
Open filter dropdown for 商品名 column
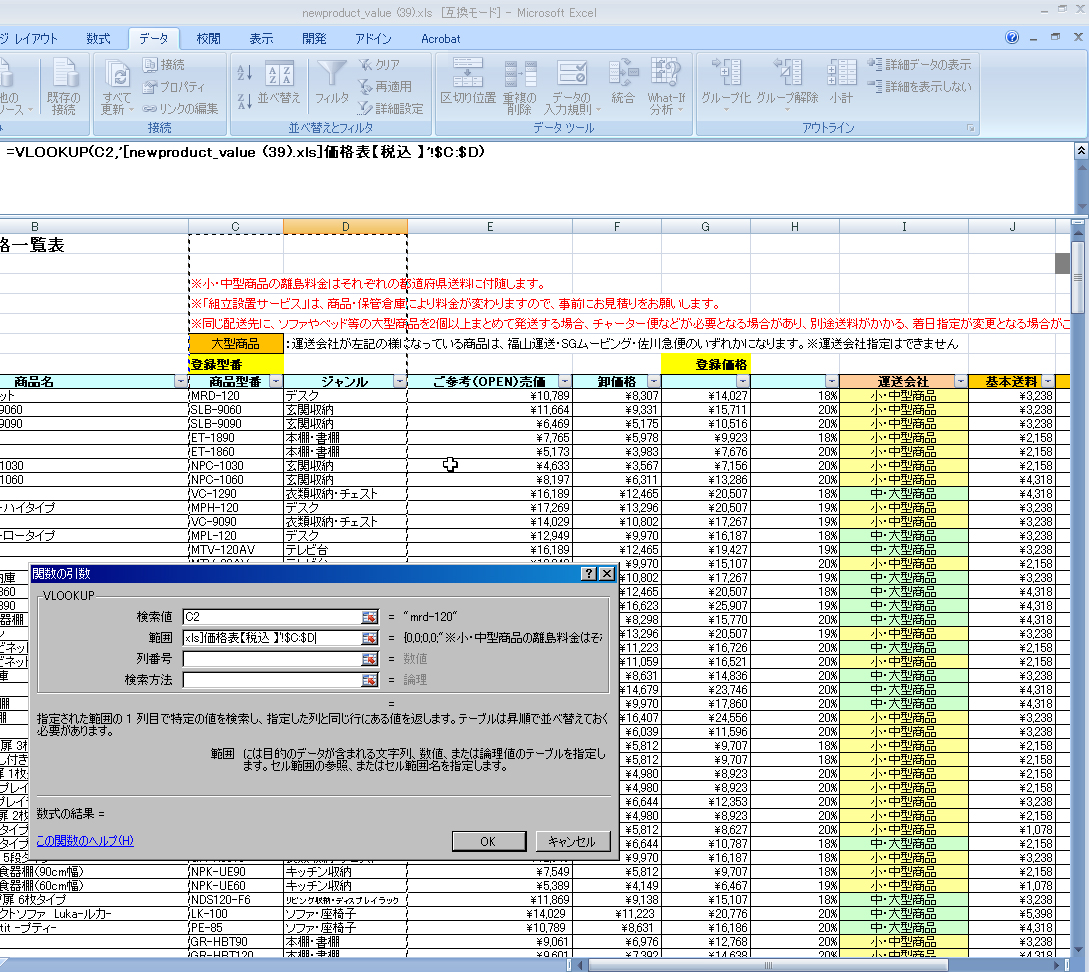click(181, 382)
